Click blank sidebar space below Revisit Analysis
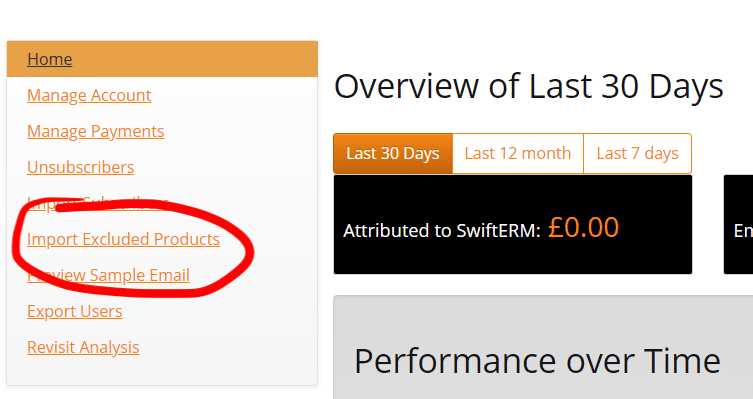Viewport: 753px width, 399px height. pyautogui.click(x=162, y=372)
